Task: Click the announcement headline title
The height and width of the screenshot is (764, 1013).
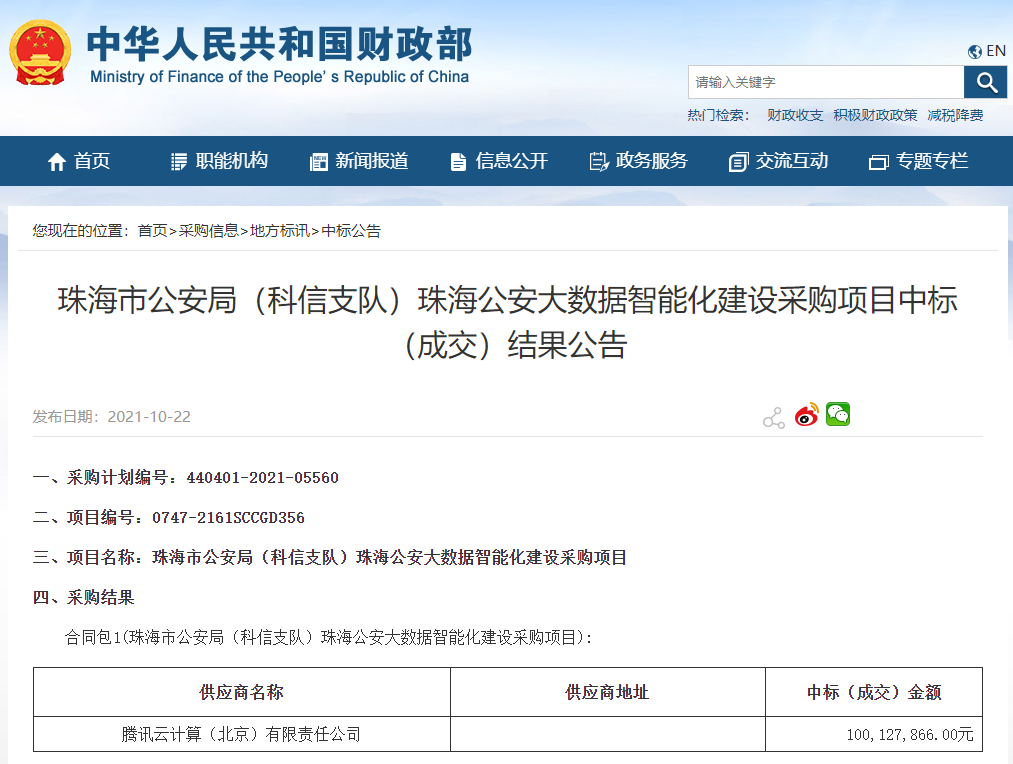Action: 507,322
